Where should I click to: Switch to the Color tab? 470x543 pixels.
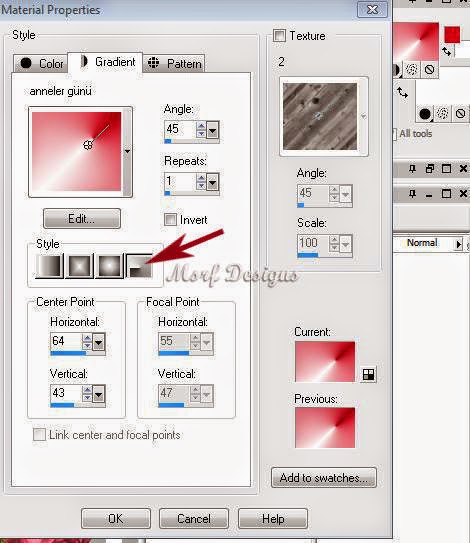coord(40,64)
